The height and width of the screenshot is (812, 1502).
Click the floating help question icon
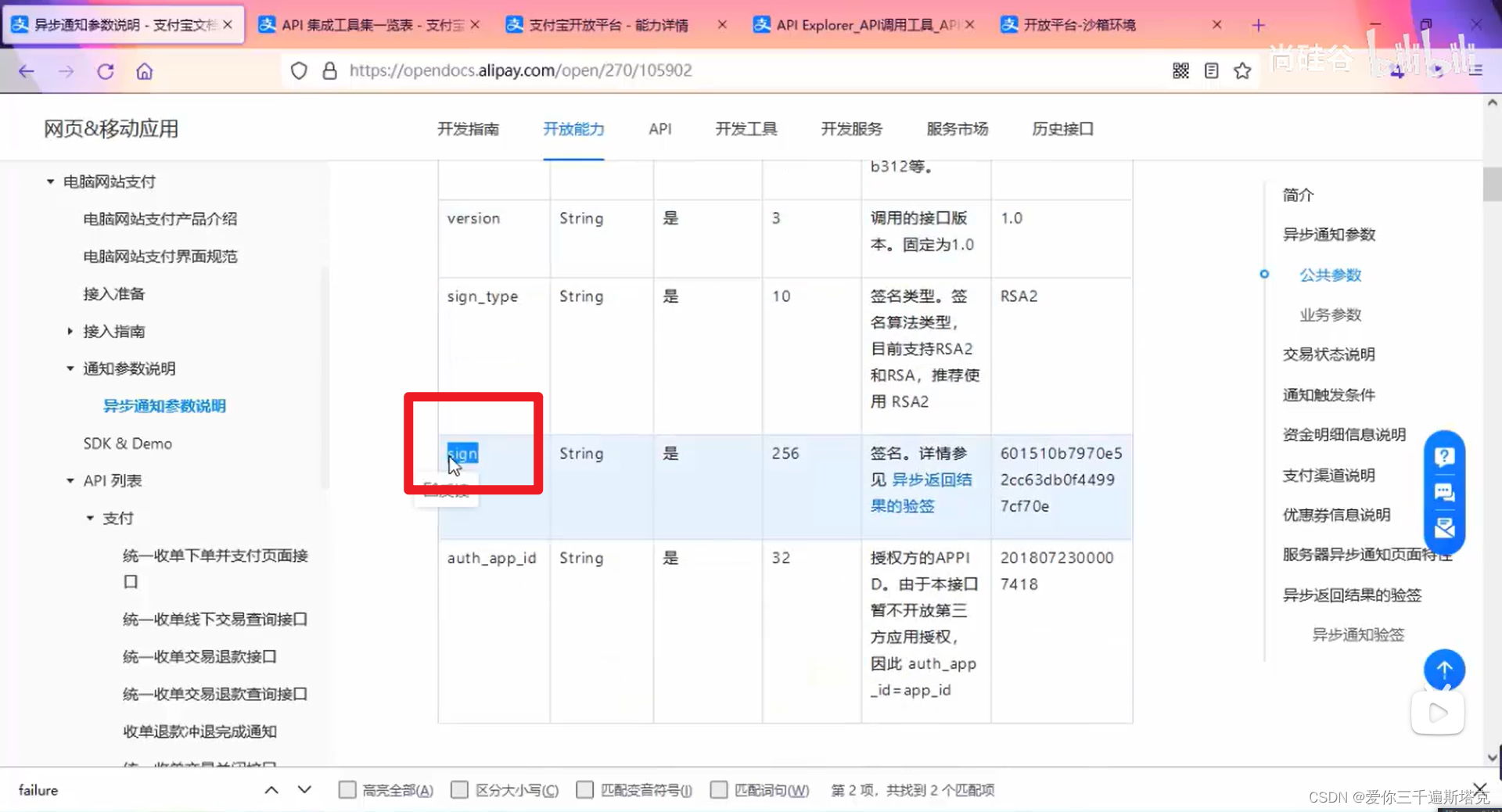point(1444,456)
